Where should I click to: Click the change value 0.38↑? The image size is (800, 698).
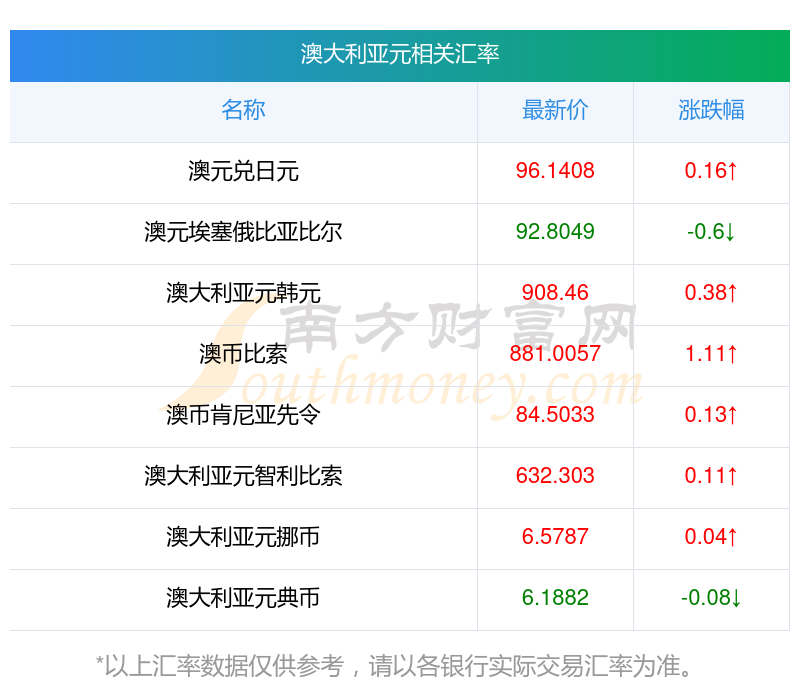click(711, 292)
